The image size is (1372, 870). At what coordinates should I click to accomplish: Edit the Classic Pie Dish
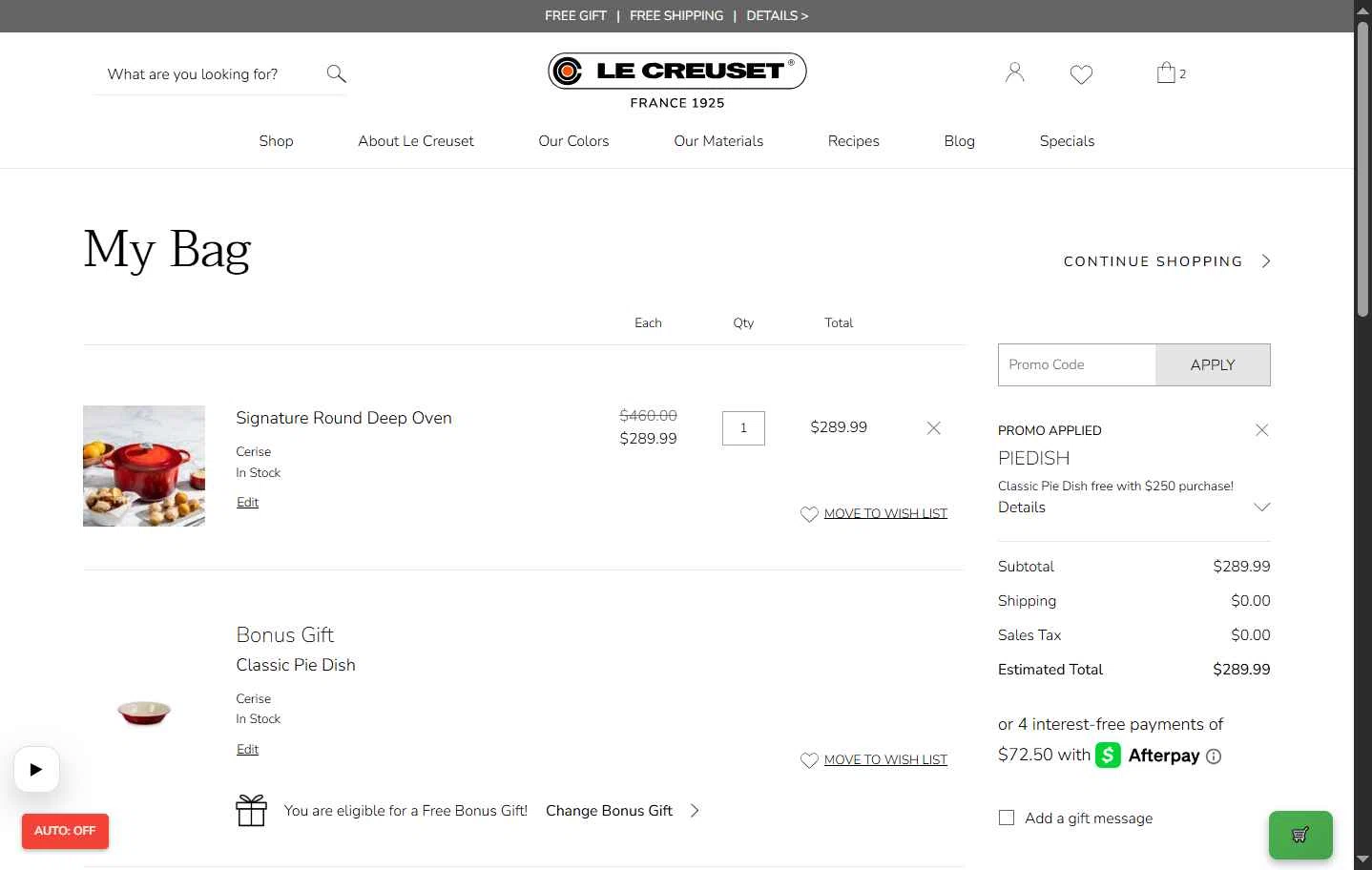[x=247, y=749]
